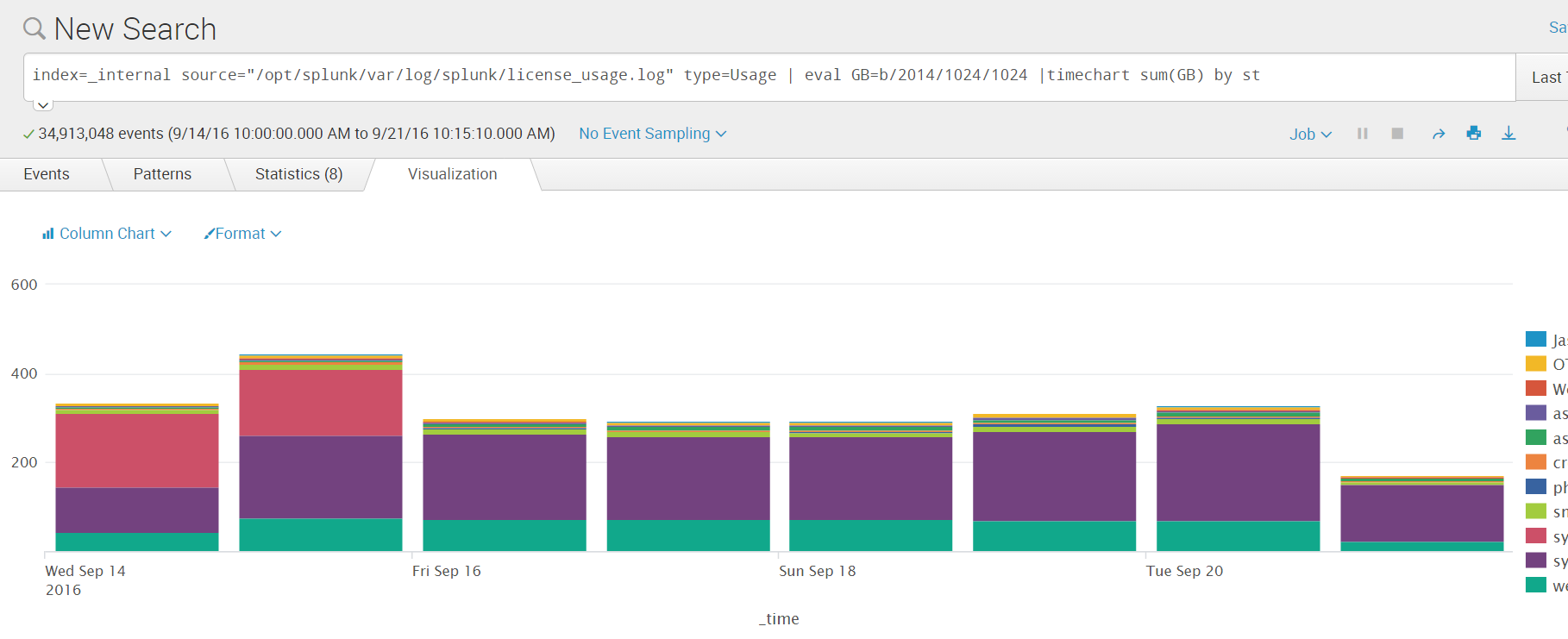Click the New Search heading
1568x639 pixels.
pyautogui.click(x=135, y=29)
